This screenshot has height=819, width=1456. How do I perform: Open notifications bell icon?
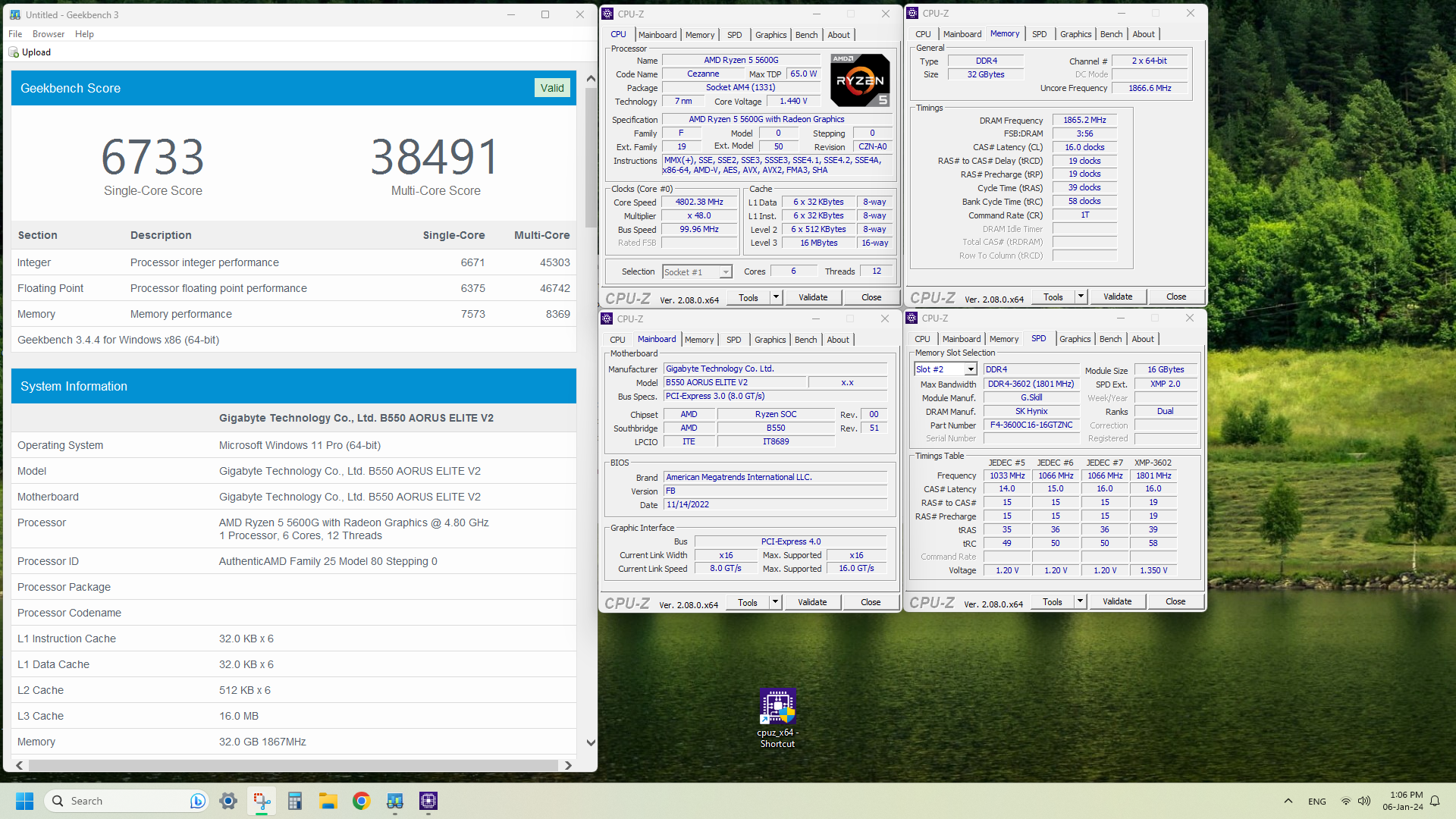pyautogui.click(x=1435, y=801)
